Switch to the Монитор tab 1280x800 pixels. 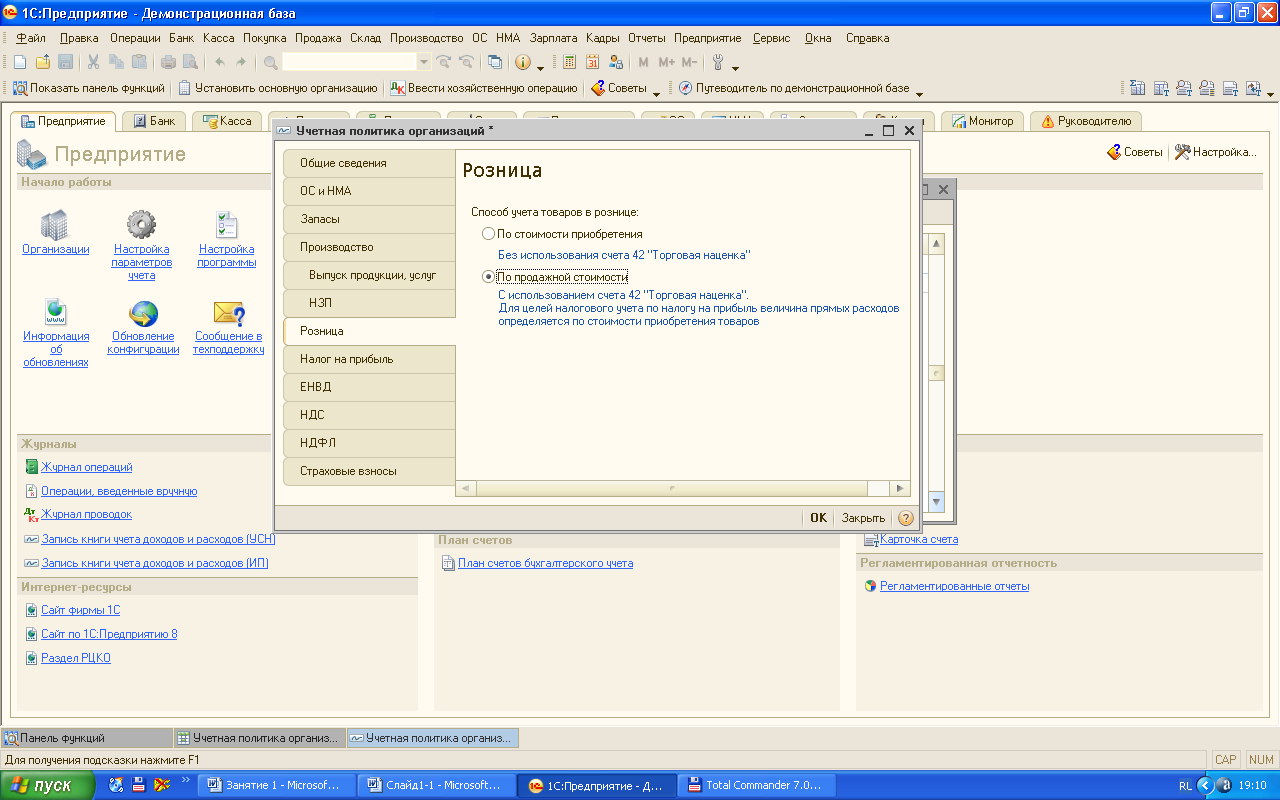tap(982, 121)
